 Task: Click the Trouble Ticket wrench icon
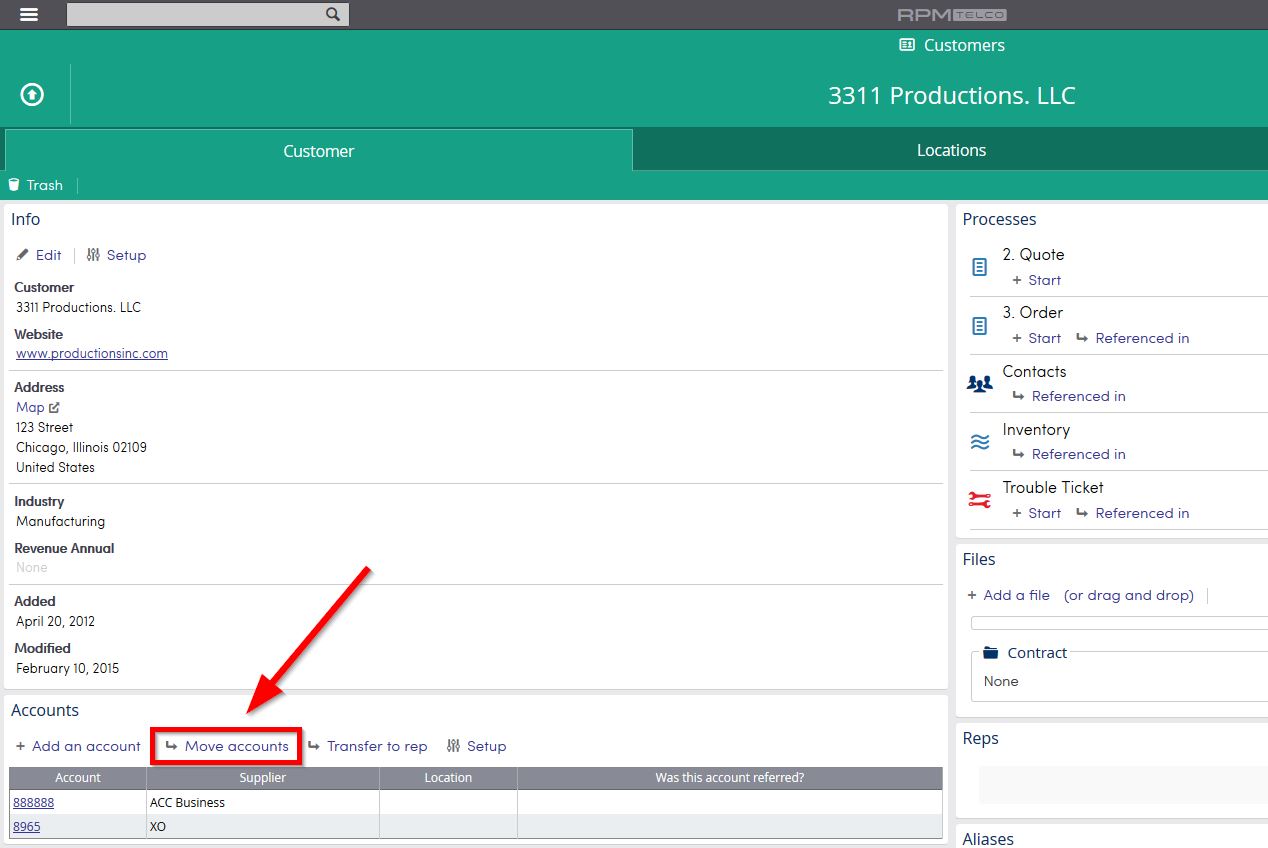980,498
